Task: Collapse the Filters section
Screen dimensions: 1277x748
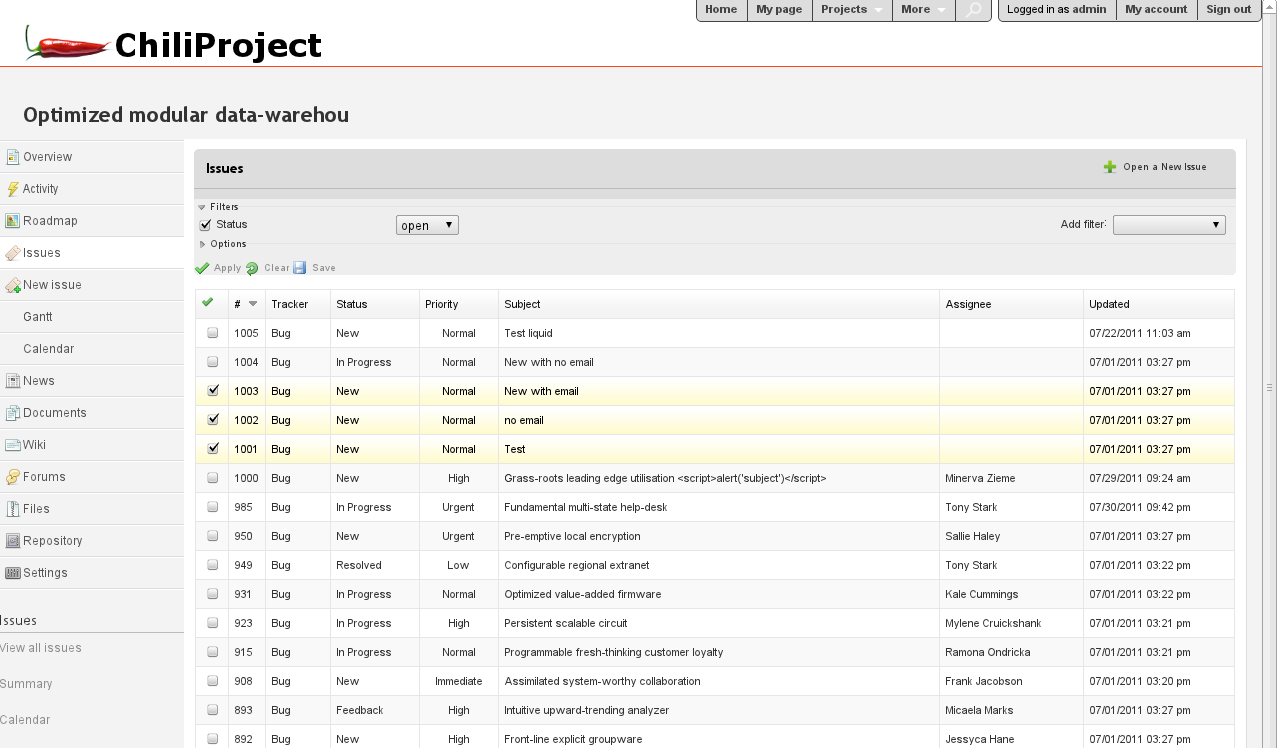Action: pos(219,207)
